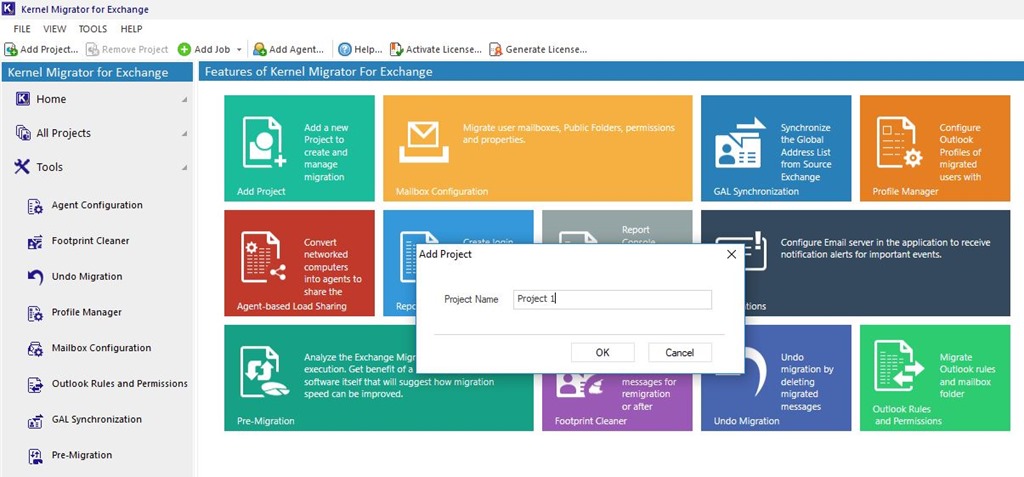This screenshot has height=477, width=1024.
Task: Click the Activate License toolbar icon
Action: [396, 50]
